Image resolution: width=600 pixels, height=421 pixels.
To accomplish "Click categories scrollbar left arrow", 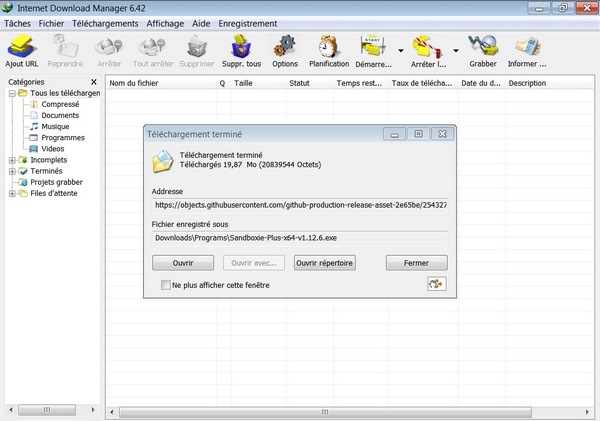I will click(x=11, y=410).
